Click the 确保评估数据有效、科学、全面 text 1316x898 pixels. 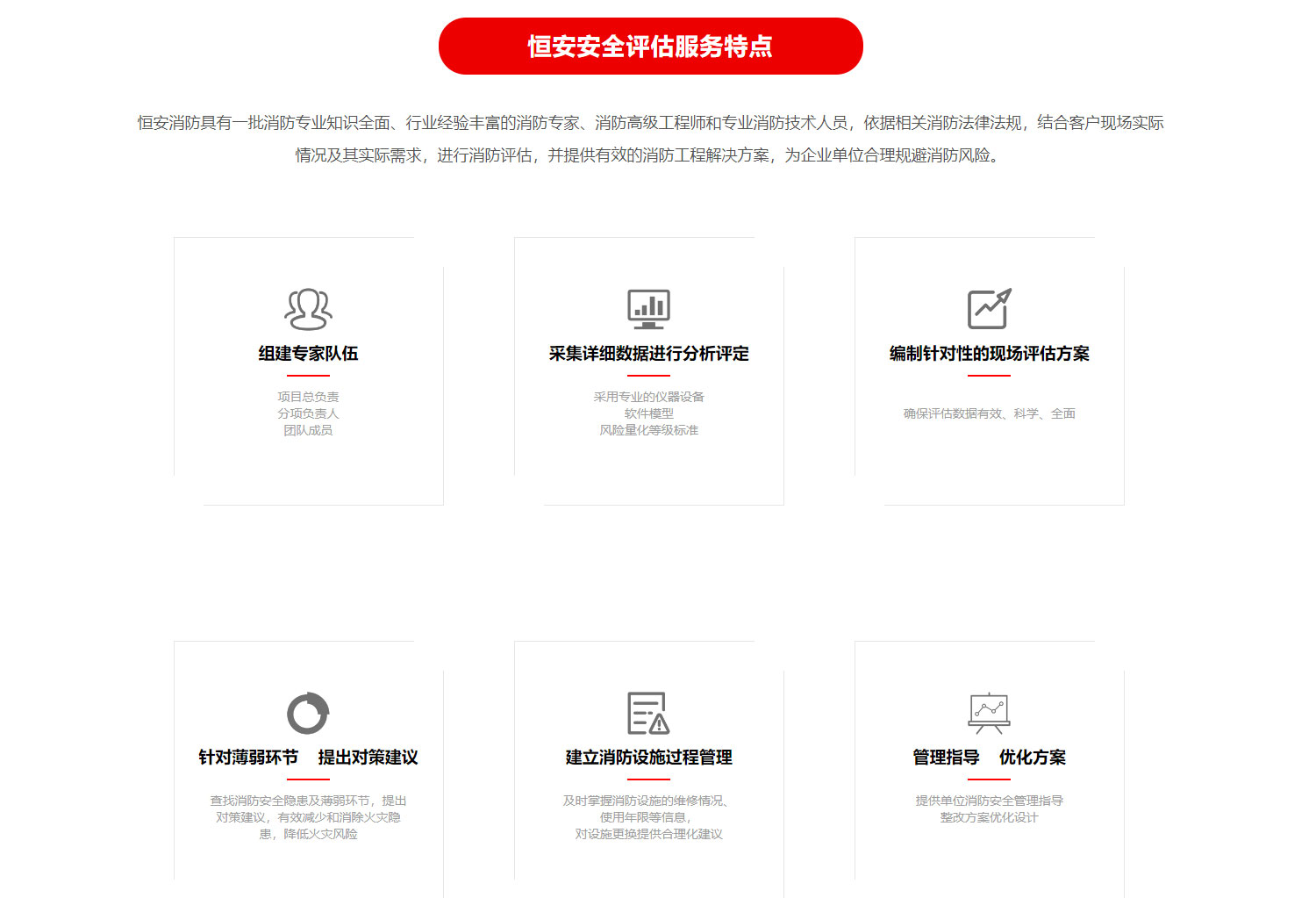(x=990, y=413)
